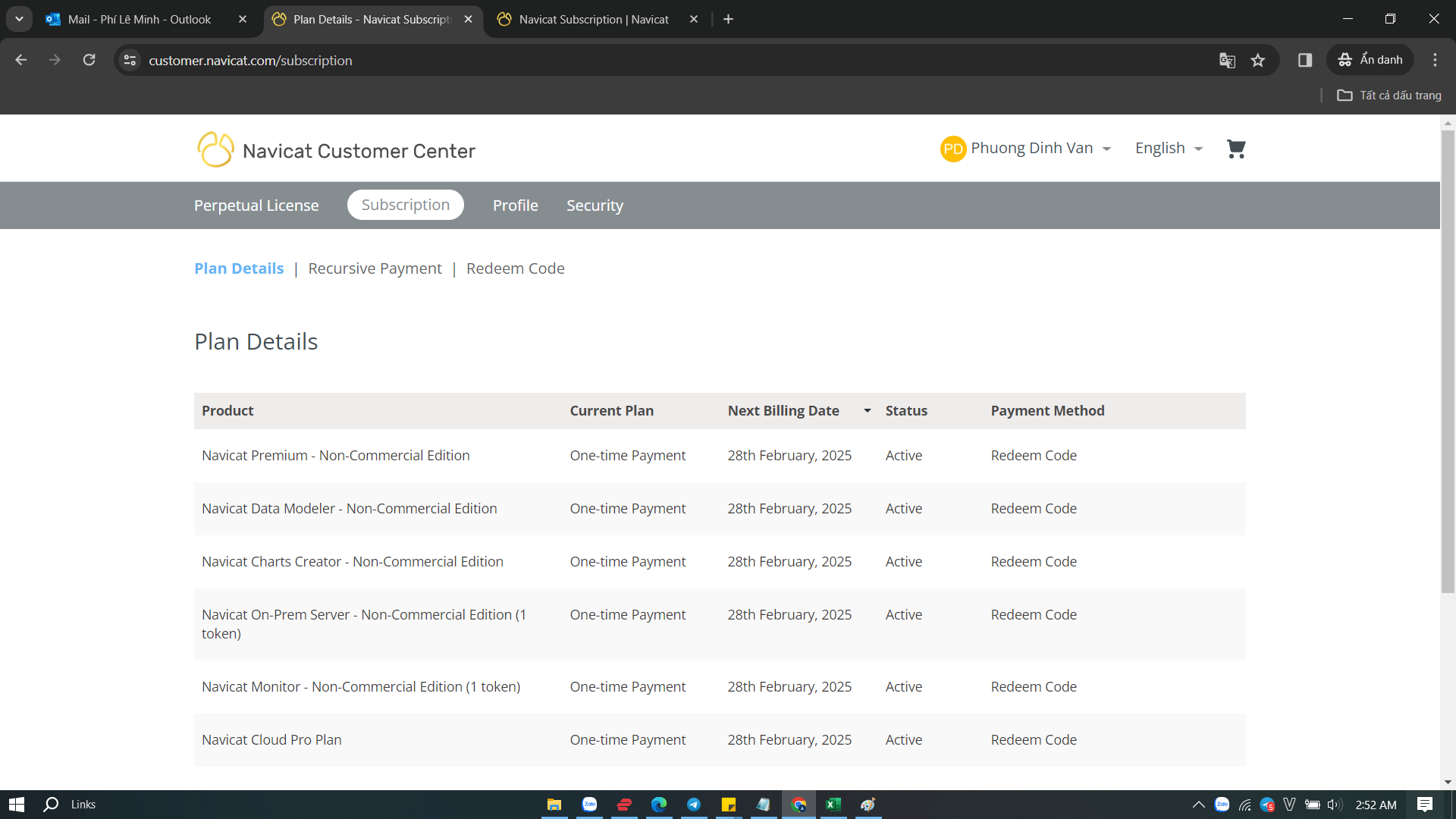Image resolution: width=1456 pixels, height=819 pixels.
Task: Show hidden system tray icons
Action: tap(1198, 805)
